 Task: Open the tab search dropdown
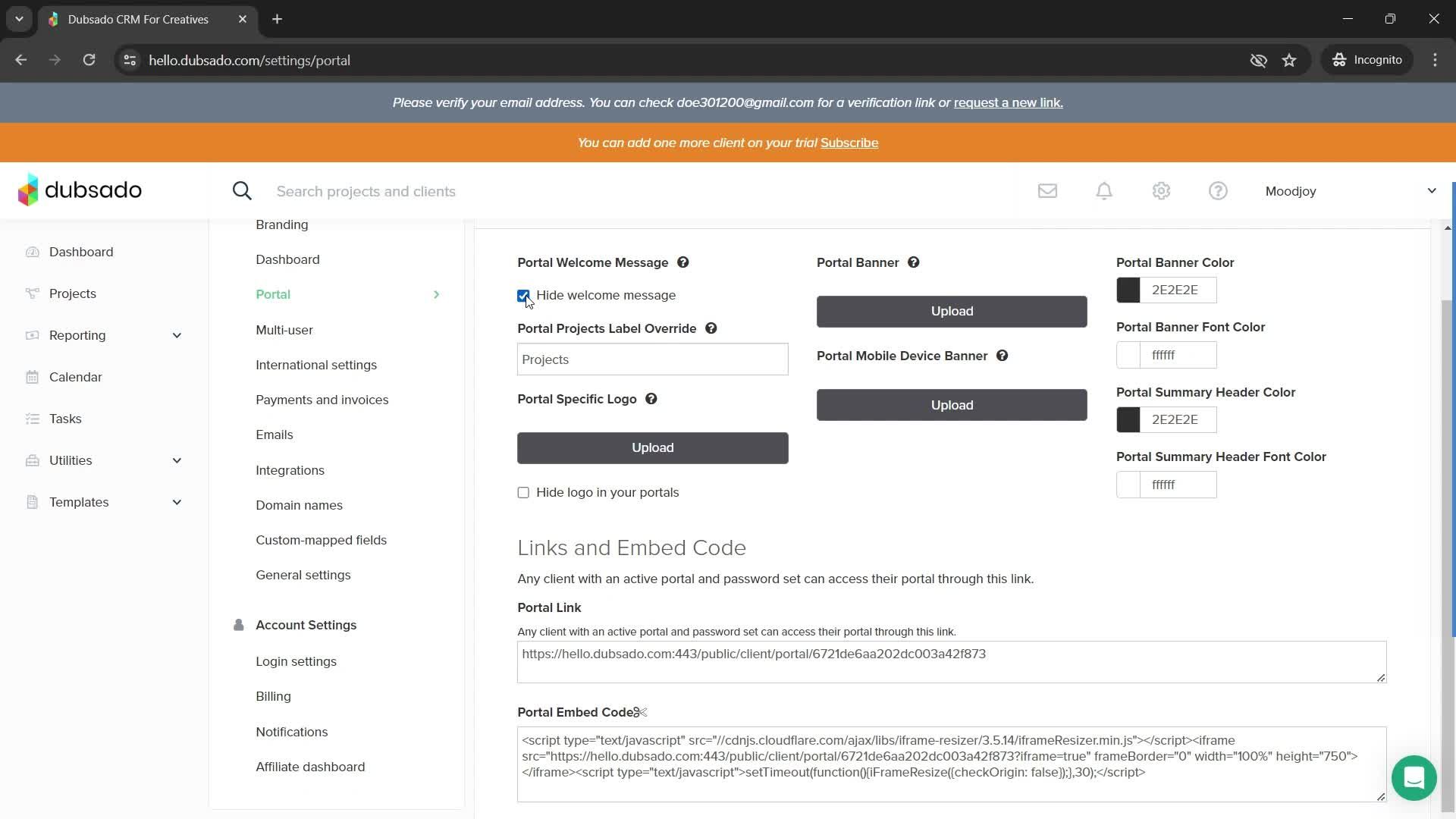tap(19, 19)
